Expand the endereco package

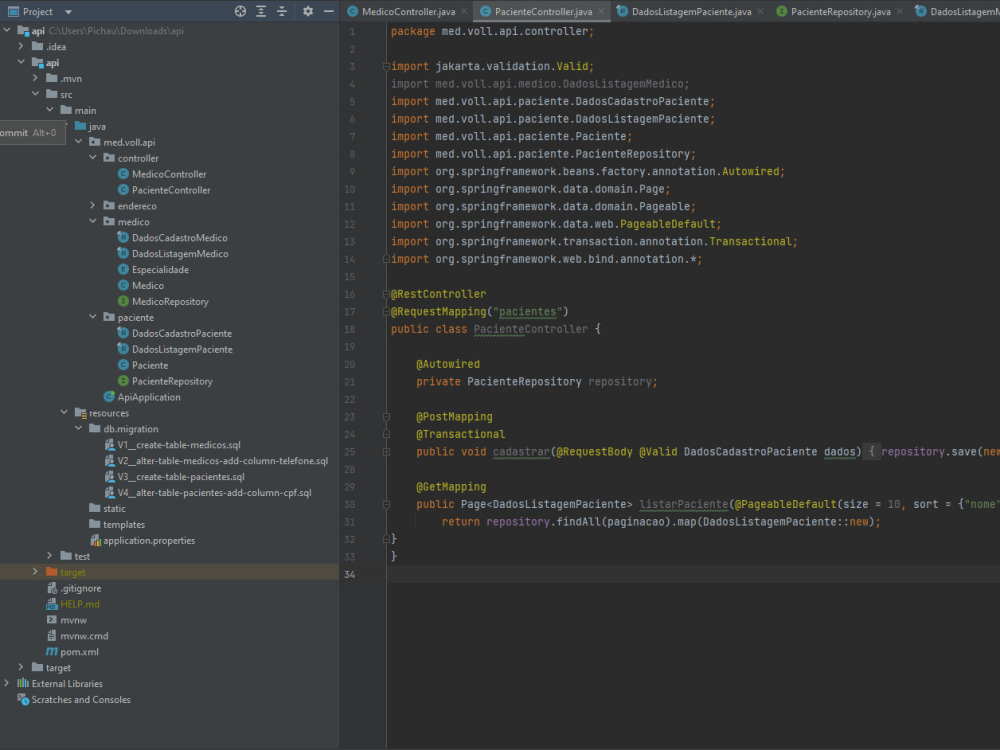click(x=93, y=205)
